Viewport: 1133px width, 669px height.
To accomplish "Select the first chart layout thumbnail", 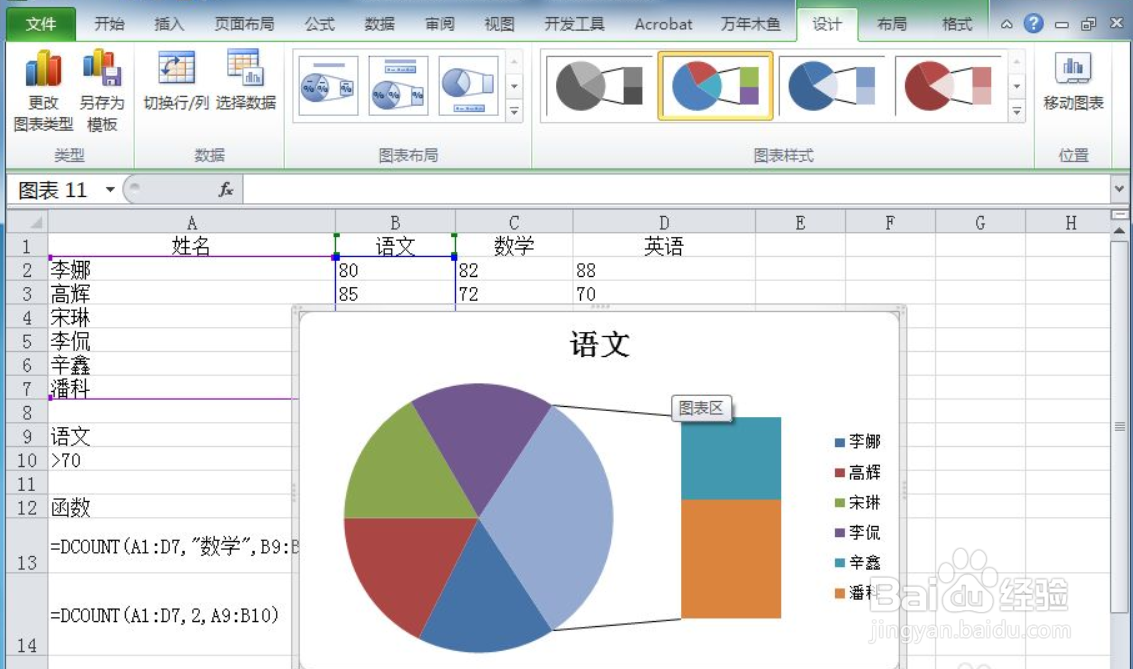I will pyautogui.click(x=327, y=85).
